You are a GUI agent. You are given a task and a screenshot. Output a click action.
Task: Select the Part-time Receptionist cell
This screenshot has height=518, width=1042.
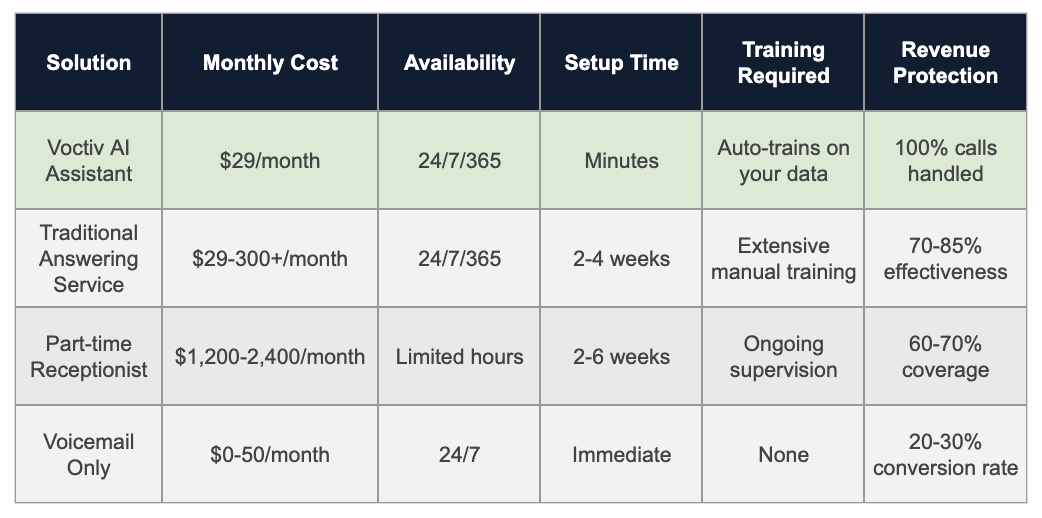[89, 356]
